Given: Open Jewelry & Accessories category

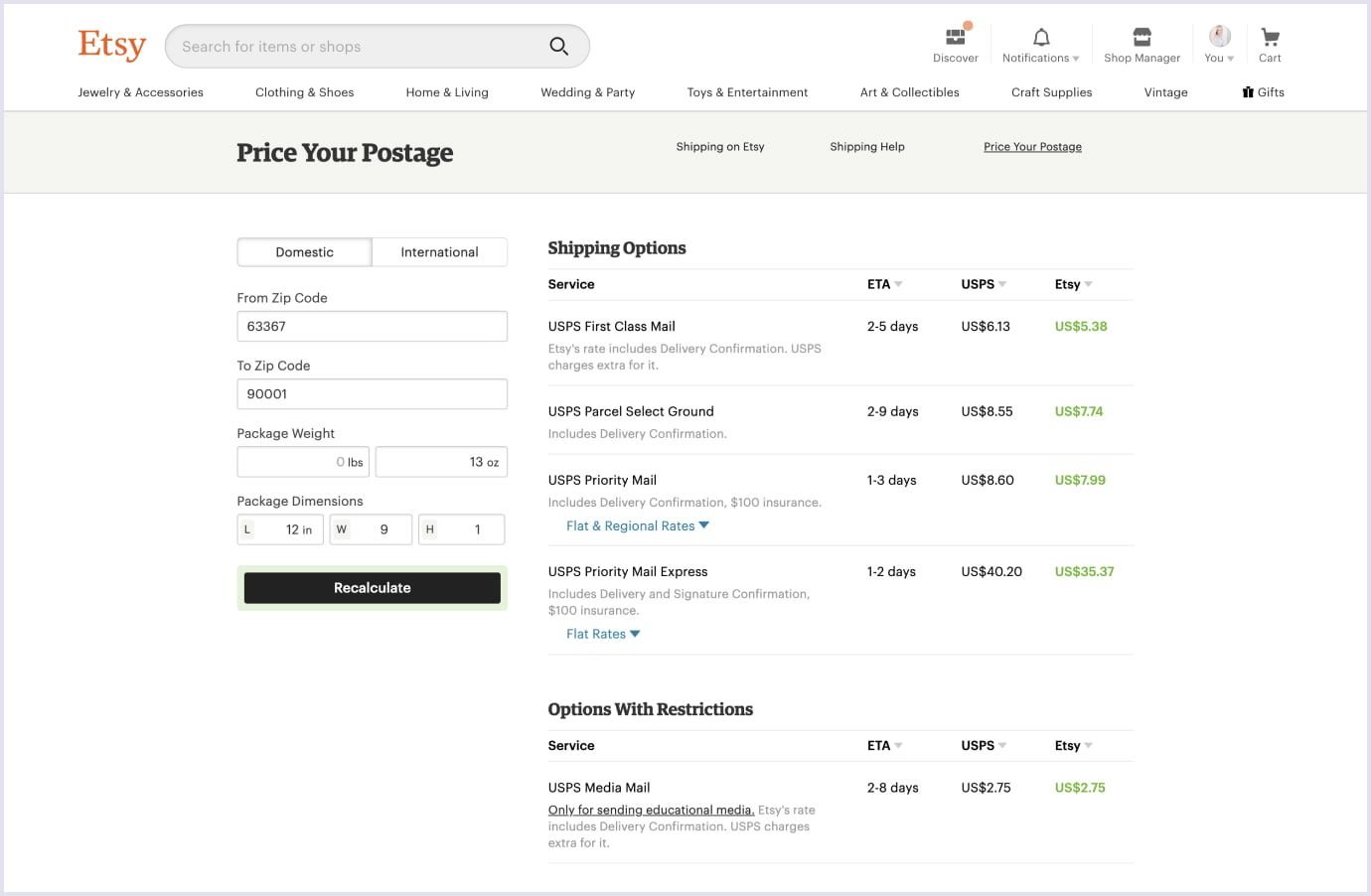Looking at the screenshot, I should click(140, 92).
